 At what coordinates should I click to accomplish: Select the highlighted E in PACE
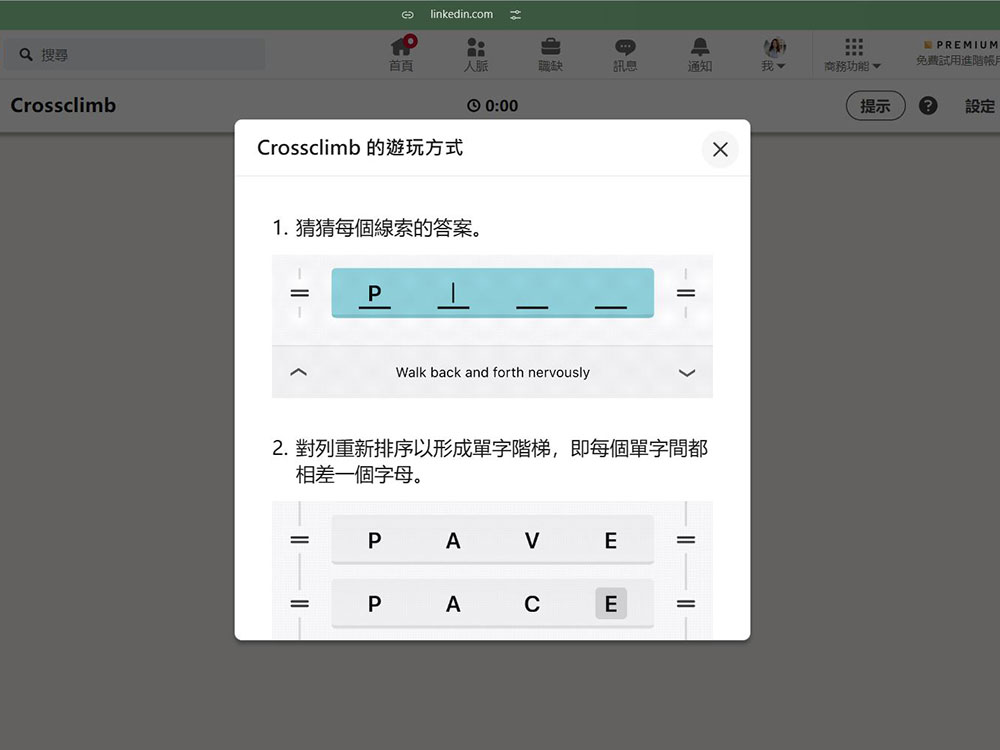tap(611, 603)
